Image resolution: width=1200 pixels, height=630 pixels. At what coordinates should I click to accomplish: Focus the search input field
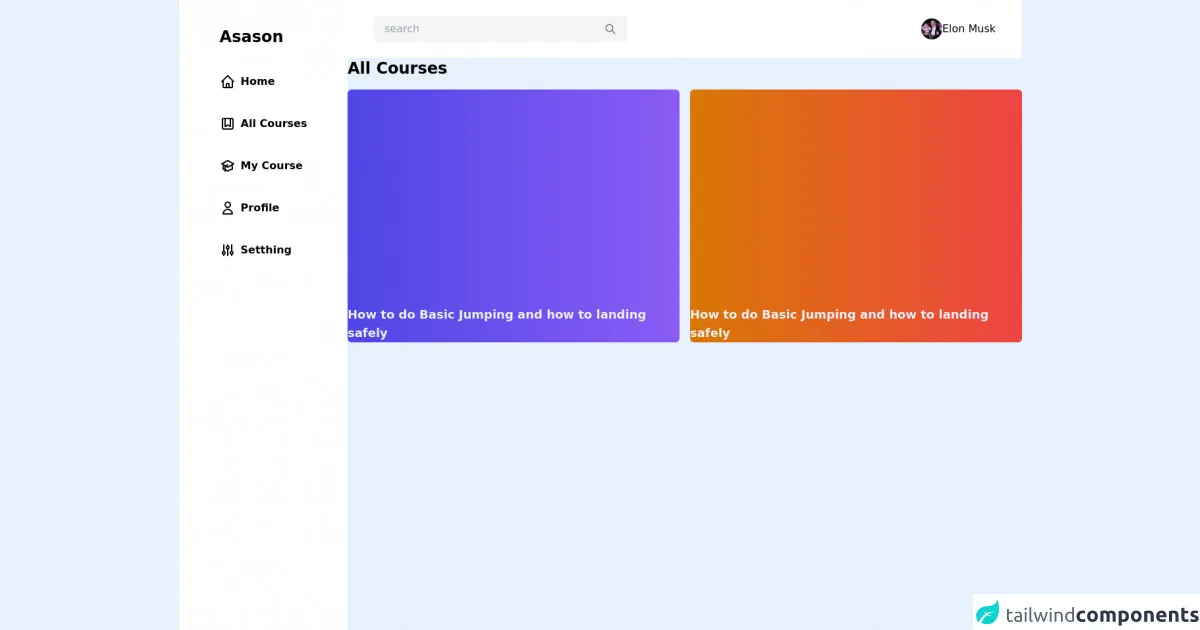click(x=490, y=29)
